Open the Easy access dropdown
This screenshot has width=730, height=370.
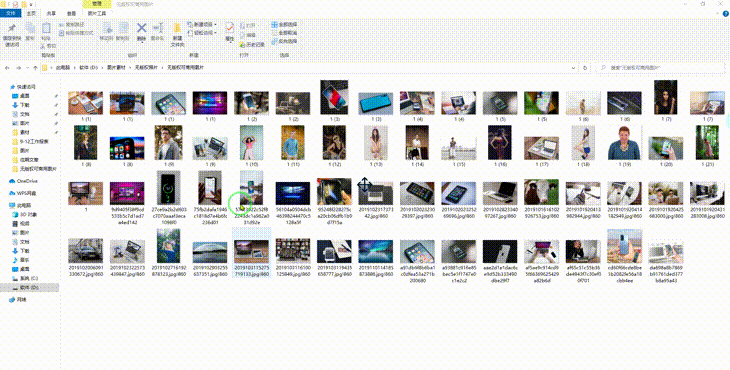[203, 33]
